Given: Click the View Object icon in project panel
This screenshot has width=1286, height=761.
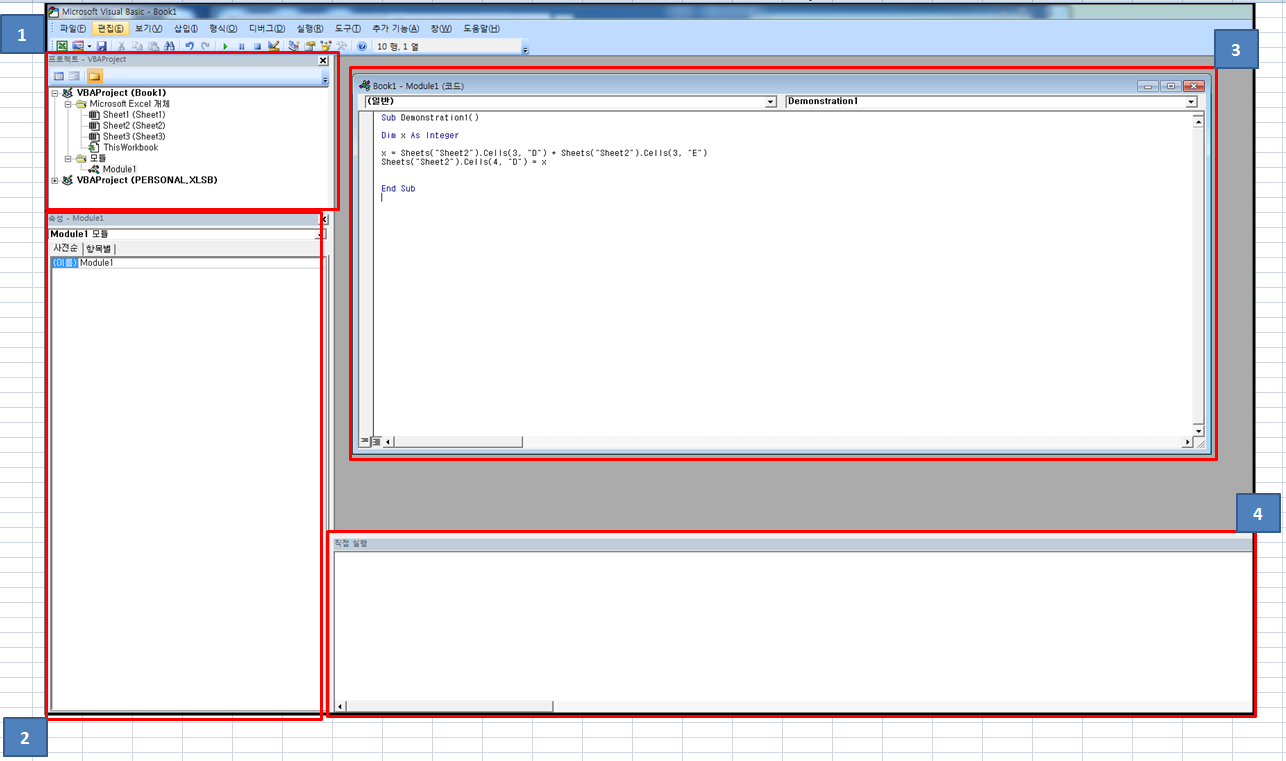Looking at the screenshot, I should [74, 75].
